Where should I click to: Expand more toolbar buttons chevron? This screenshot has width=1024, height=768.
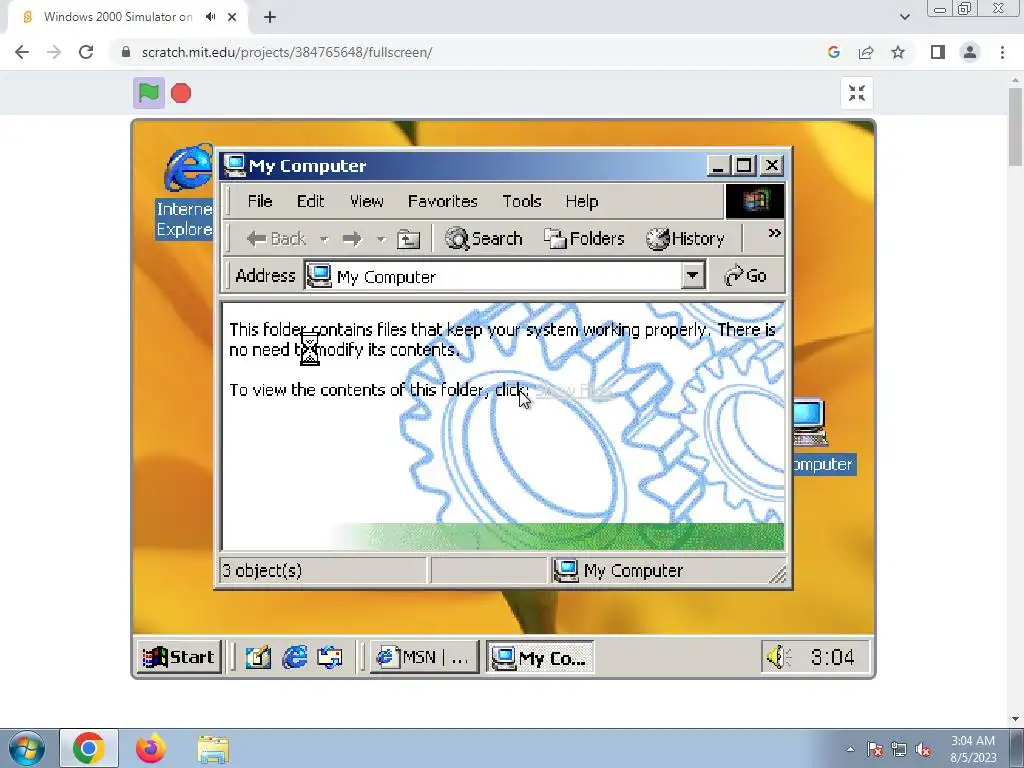(x=775, y=233)
